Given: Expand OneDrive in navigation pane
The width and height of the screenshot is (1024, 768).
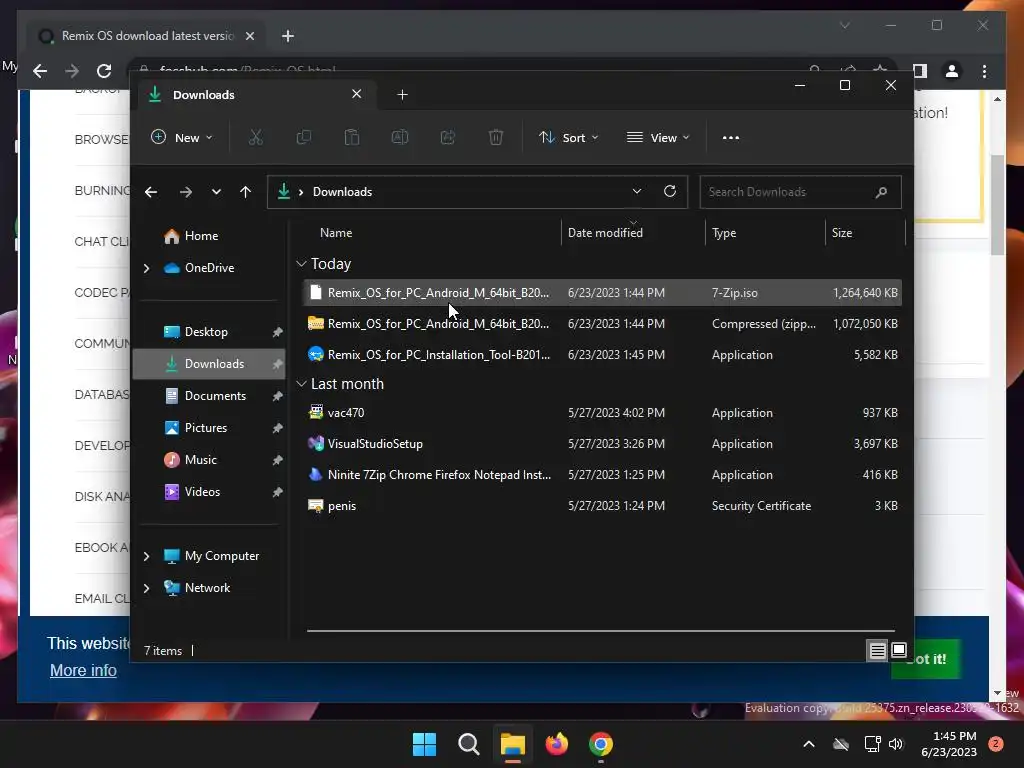Looking at the screenshot, I should (x=146, y=268).
